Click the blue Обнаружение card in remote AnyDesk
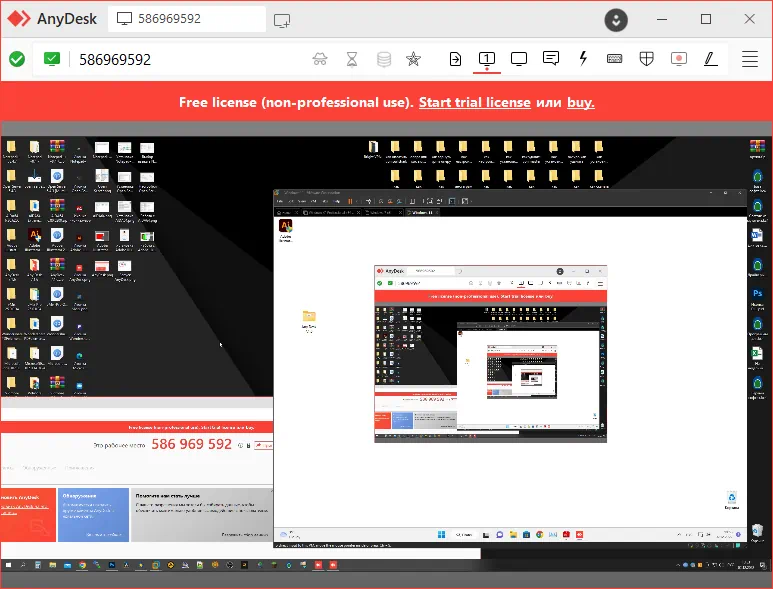Viewport: 773px width, 589px height. 93,515
